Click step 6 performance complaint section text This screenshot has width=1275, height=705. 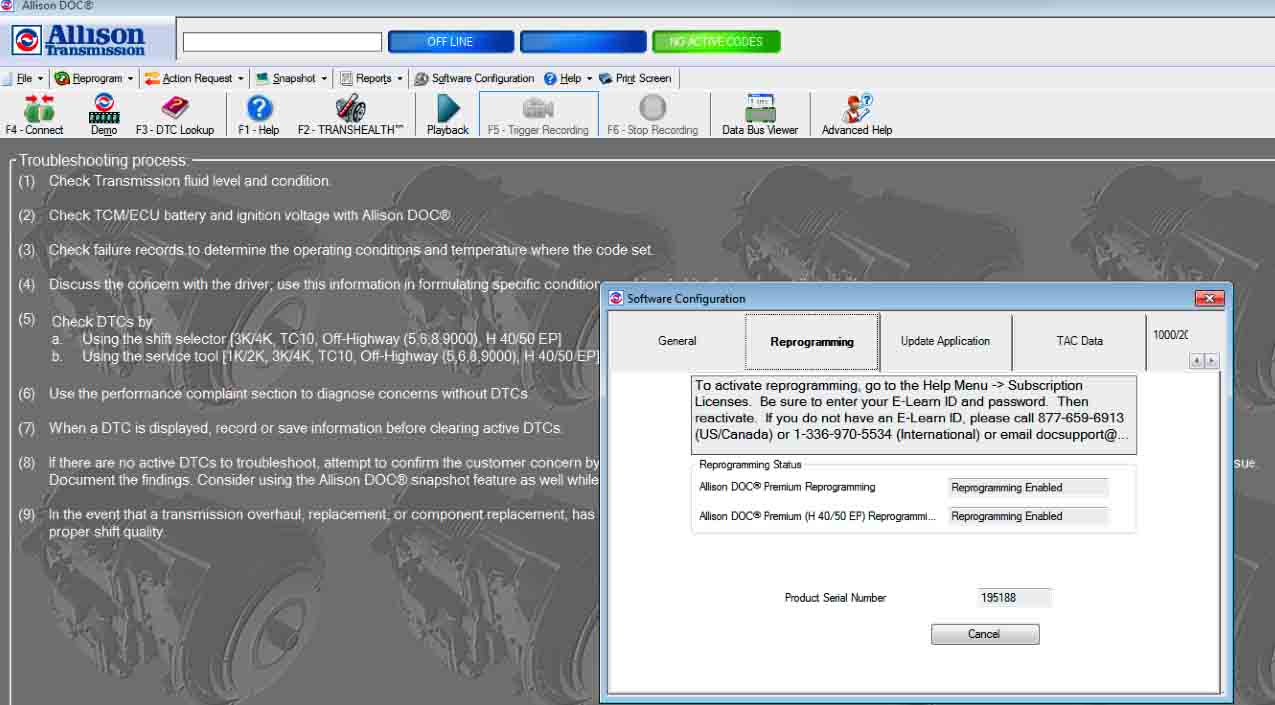(x=289, y=394)
